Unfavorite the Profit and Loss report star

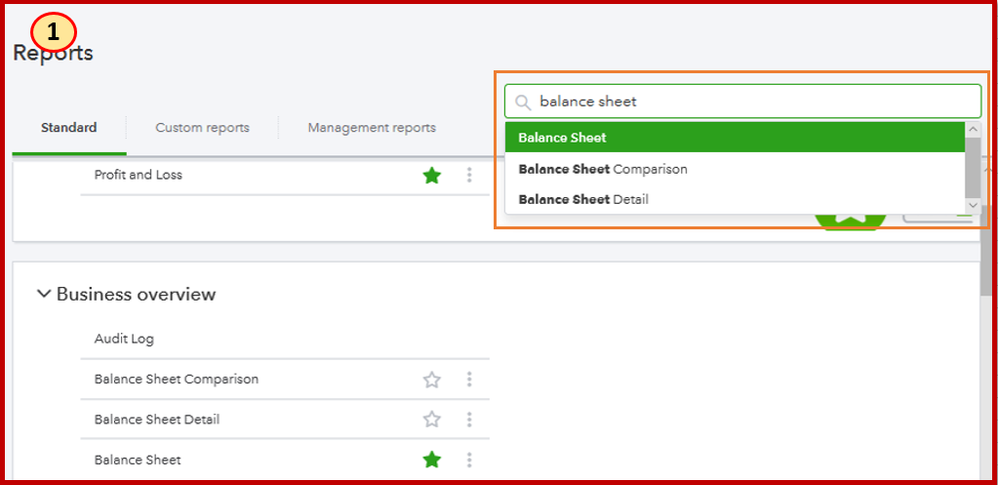(x=432, y=175)
